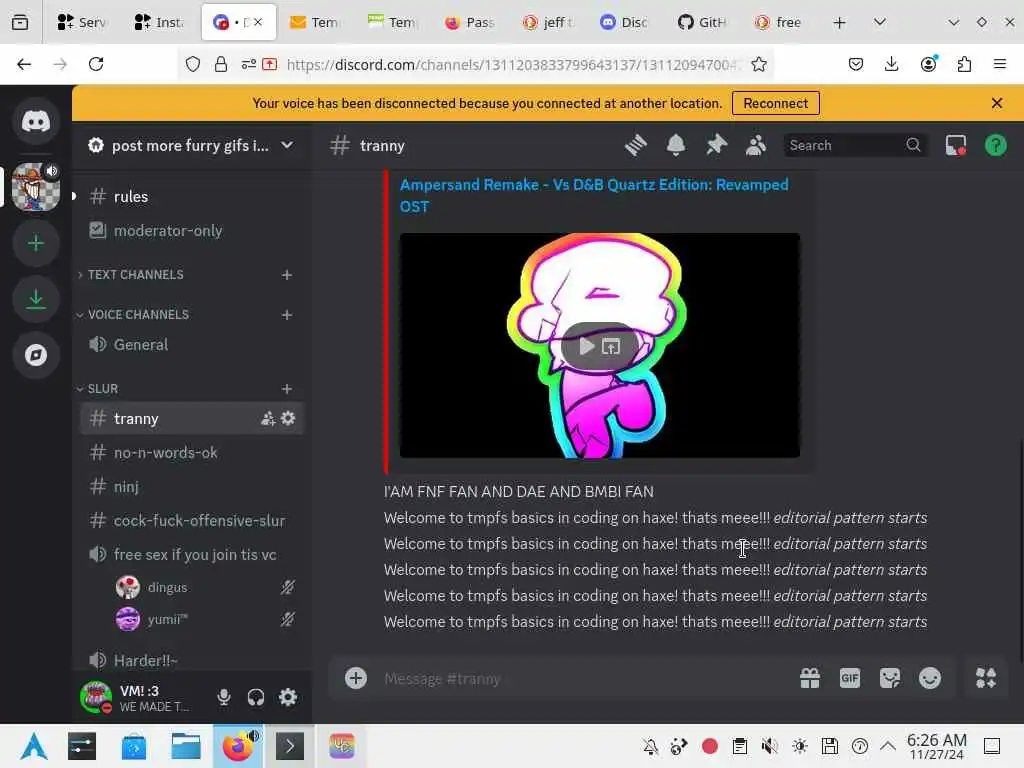Open the green Help icon
This screenshot has height=768, width=1024.
click(996, 145)
